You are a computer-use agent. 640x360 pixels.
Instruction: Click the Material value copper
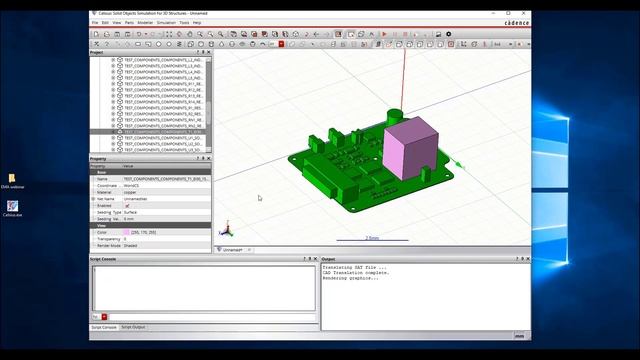[130, 192]
